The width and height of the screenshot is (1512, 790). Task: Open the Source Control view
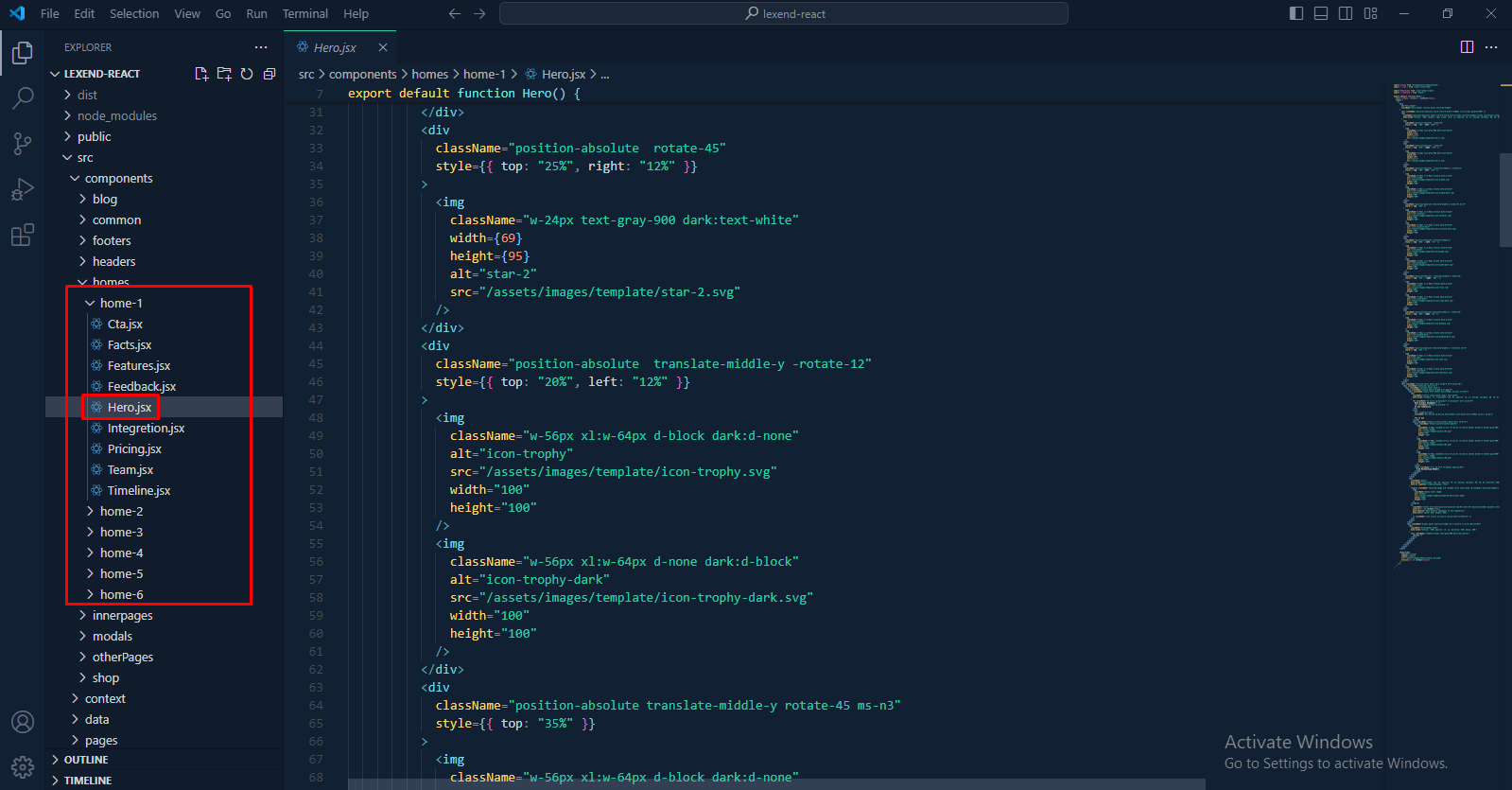tap(23, 143)
